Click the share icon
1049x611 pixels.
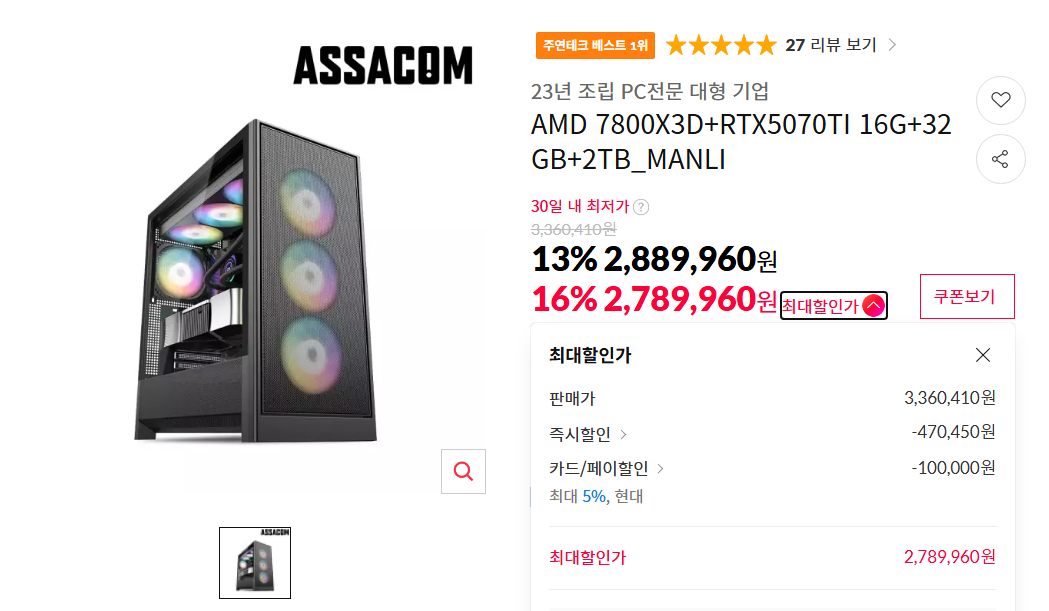(x=1000, y=159)
